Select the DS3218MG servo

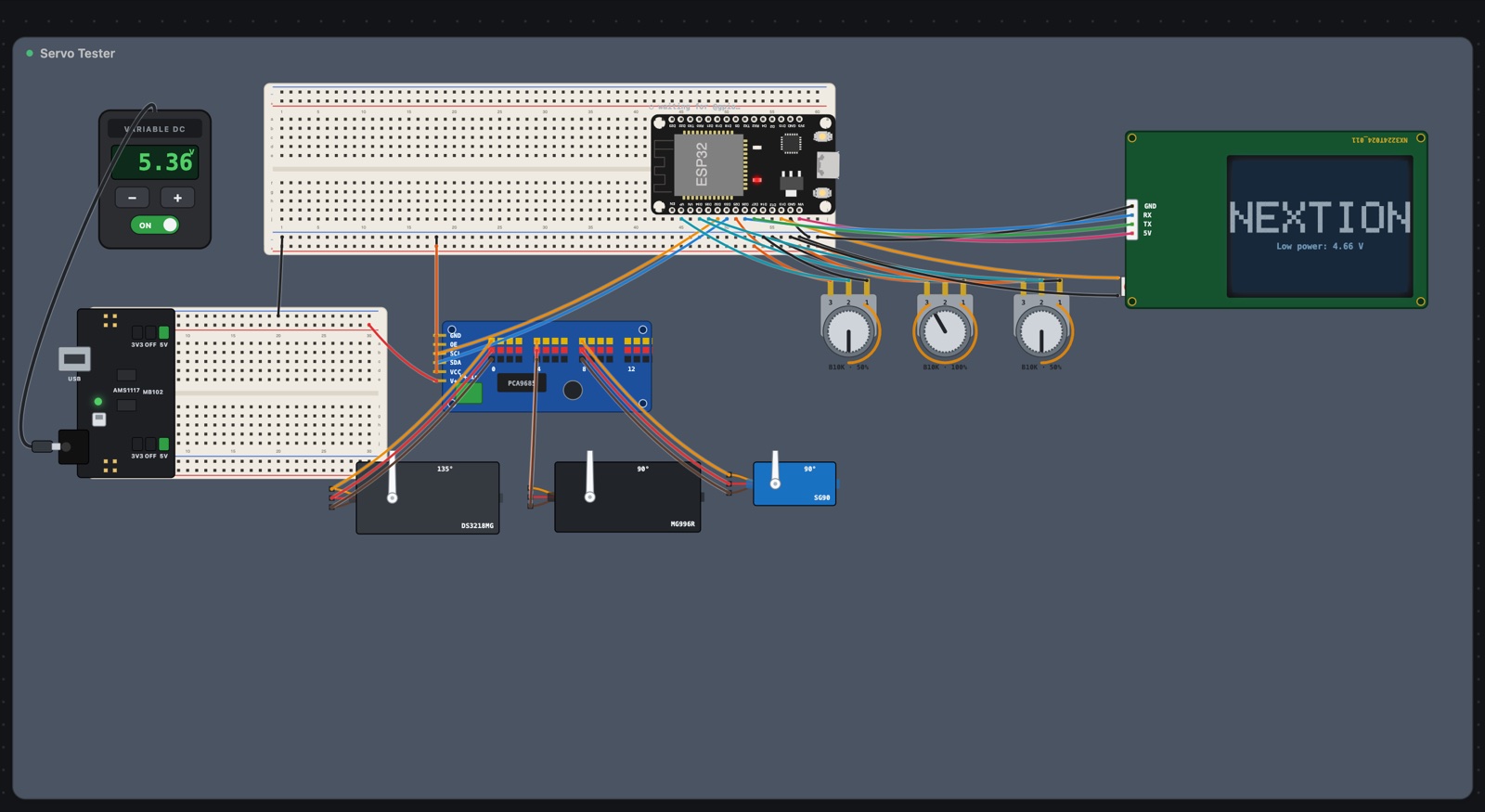click(x=428, y=498)
